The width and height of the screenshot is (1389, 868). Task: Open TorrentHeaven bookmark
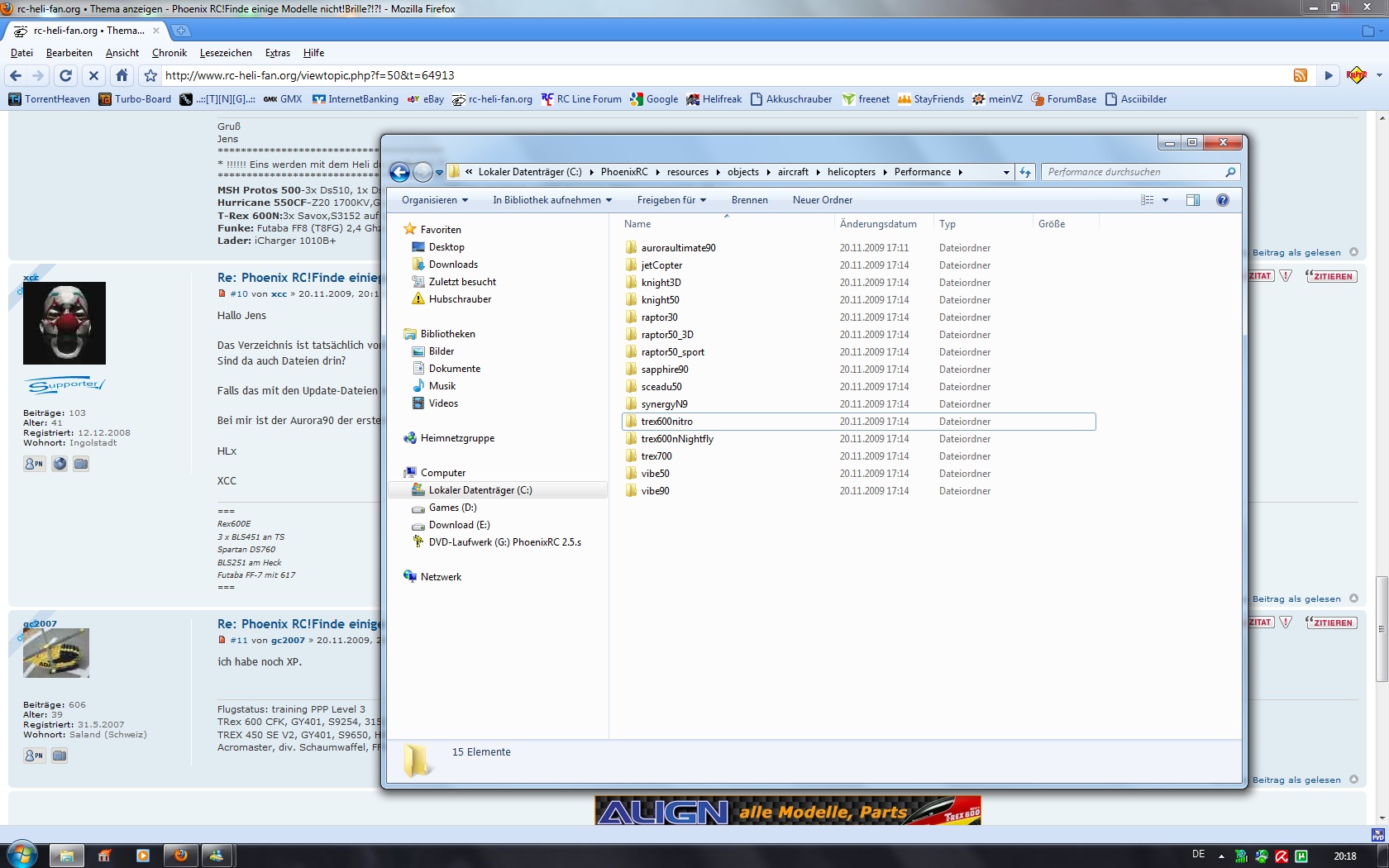click(50, 99)
